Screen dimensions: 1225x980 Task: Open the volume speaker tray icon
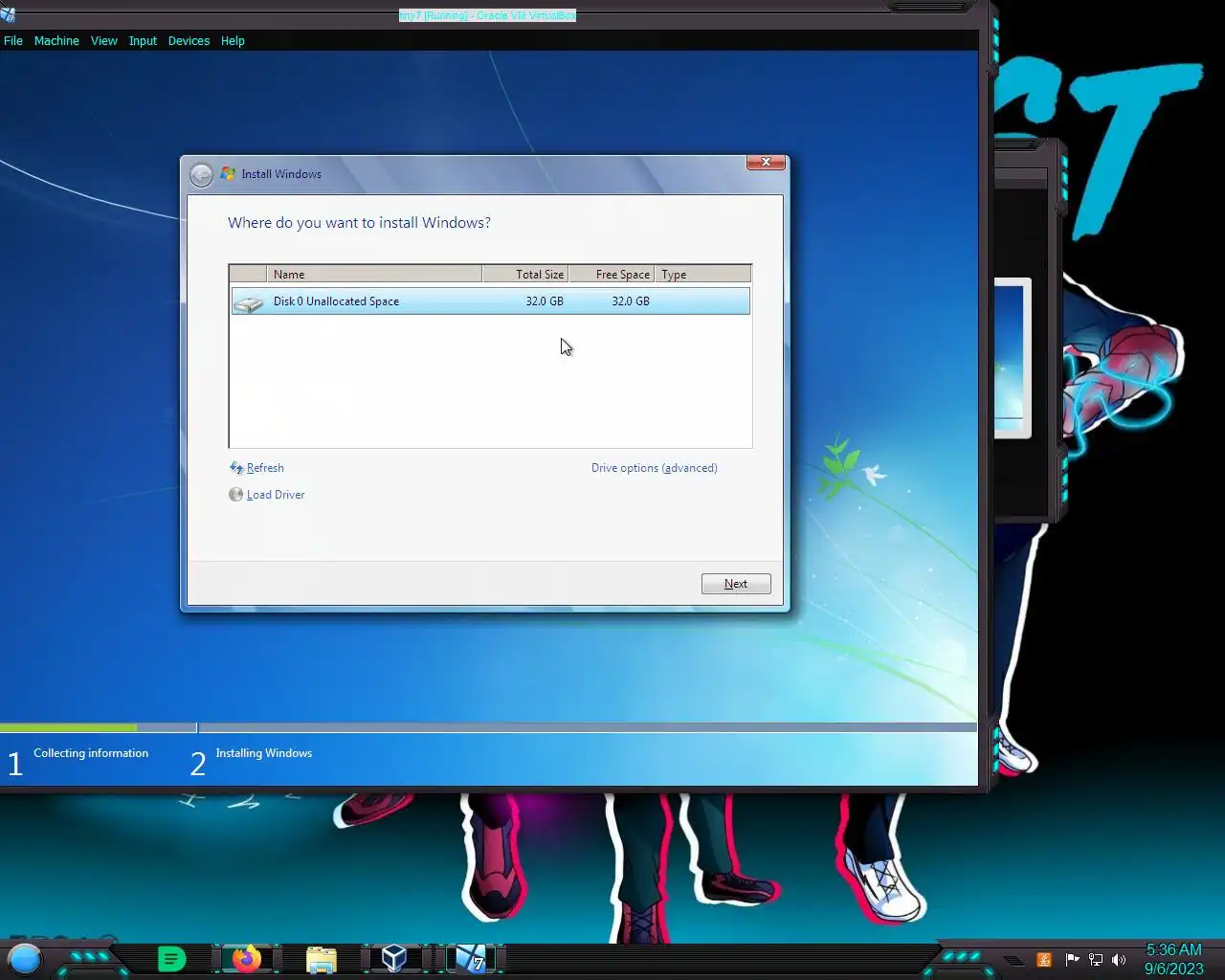(x=1119, y=960)
